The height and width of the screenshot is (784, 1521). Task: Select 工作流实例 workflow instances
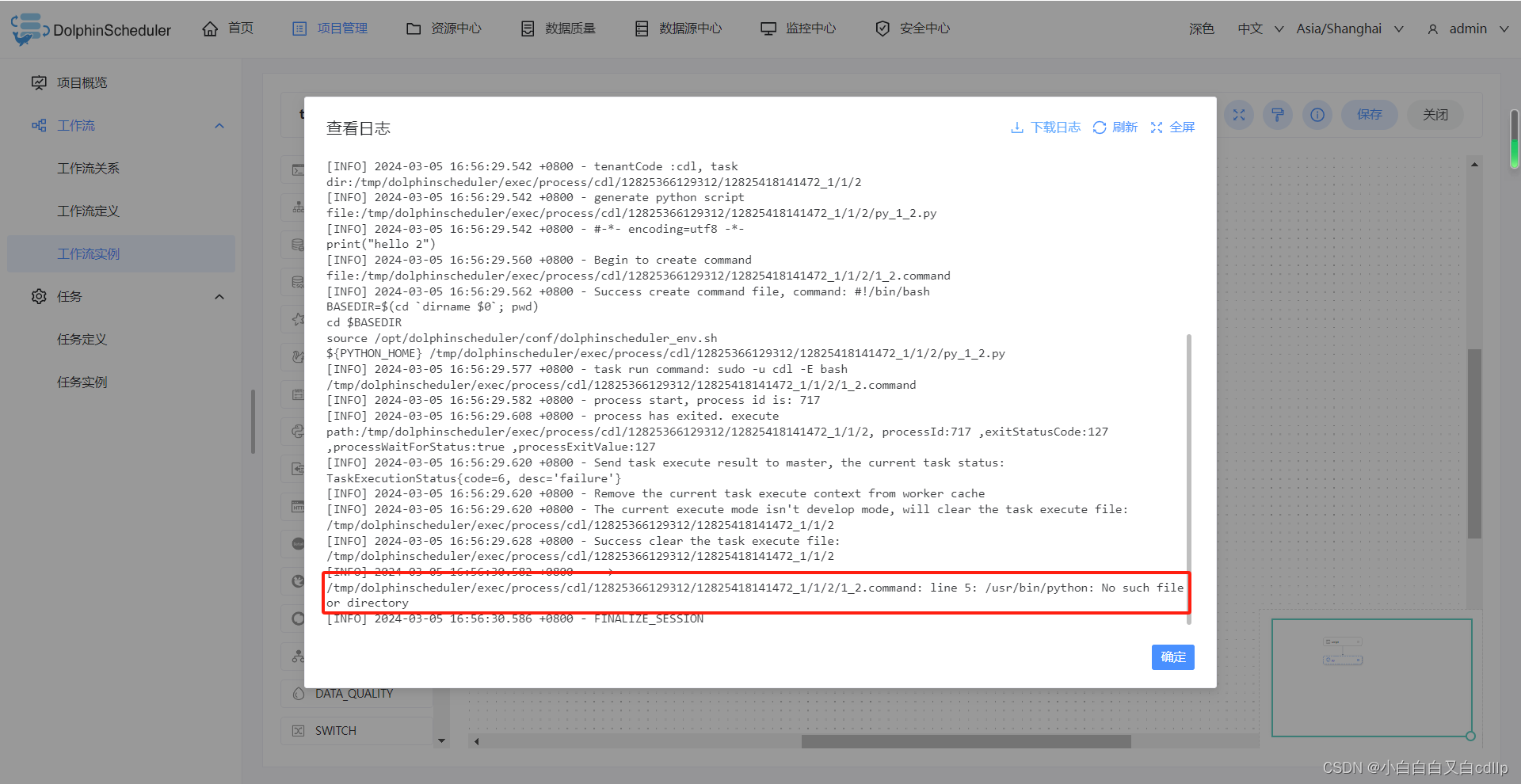pos(121,253)
